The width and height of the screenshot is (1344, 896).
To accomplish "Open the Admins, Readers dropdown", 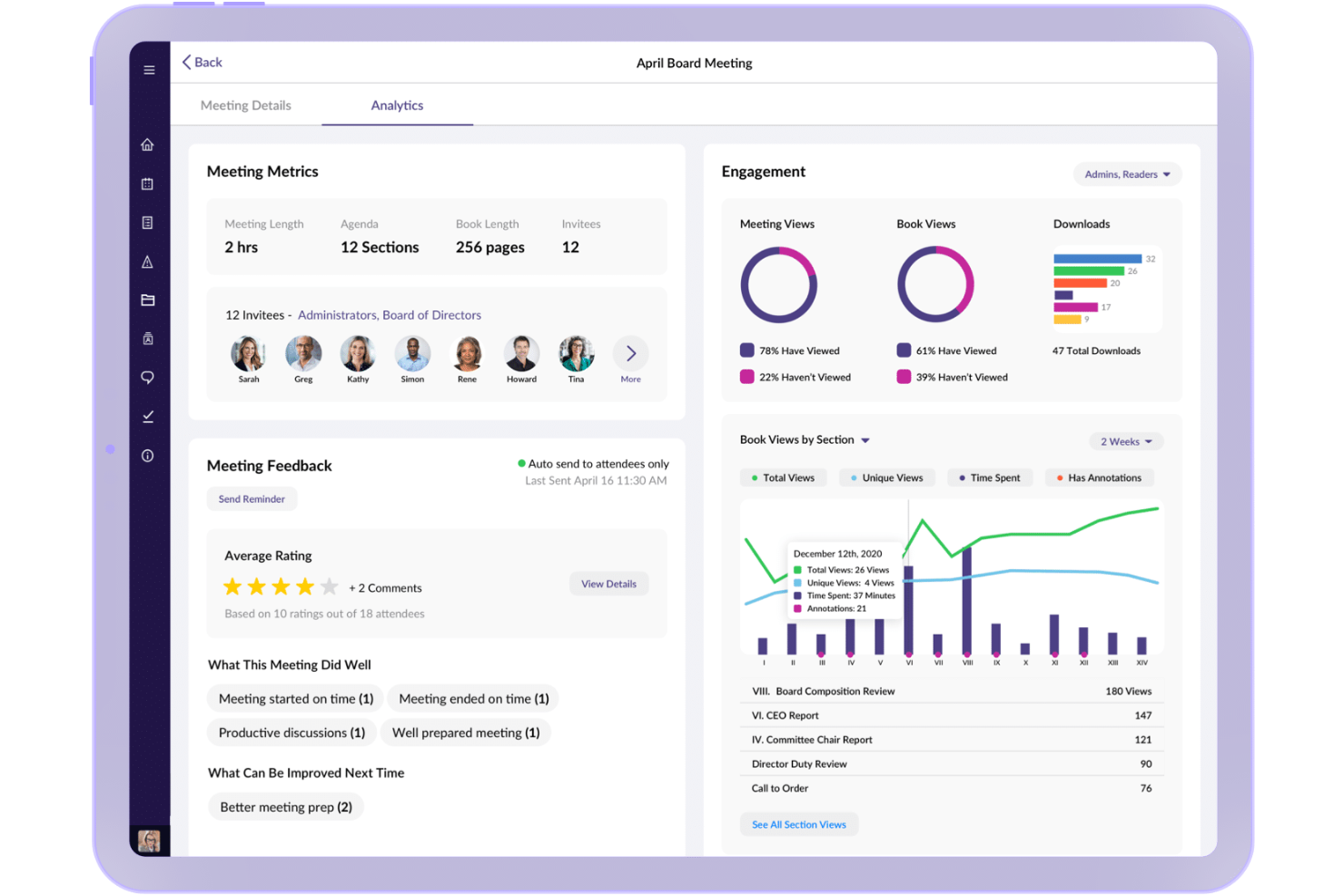I will tap(1126, 173).
